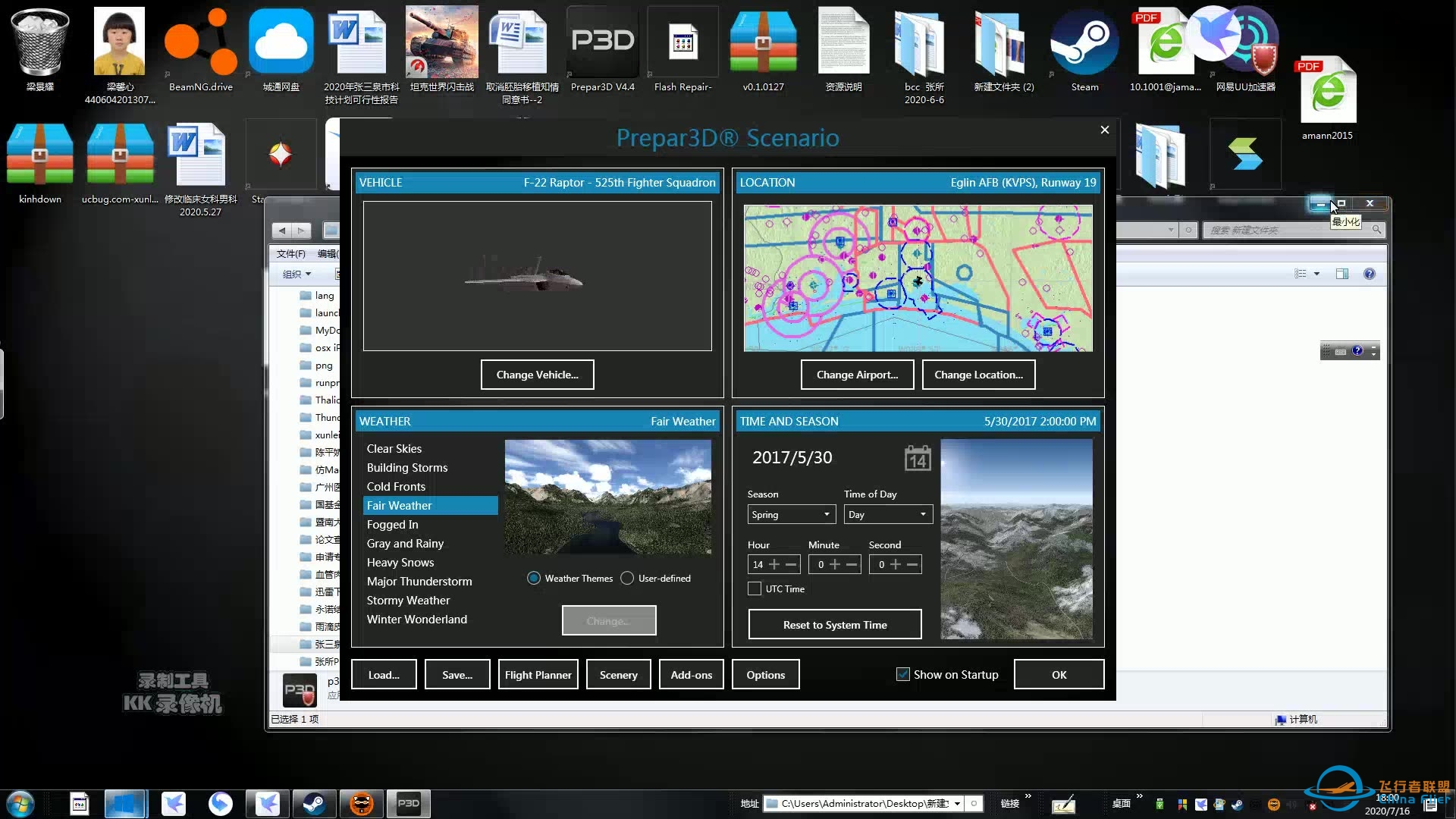Open the Recycle Bin desktop icon

[x=40, y=49]
